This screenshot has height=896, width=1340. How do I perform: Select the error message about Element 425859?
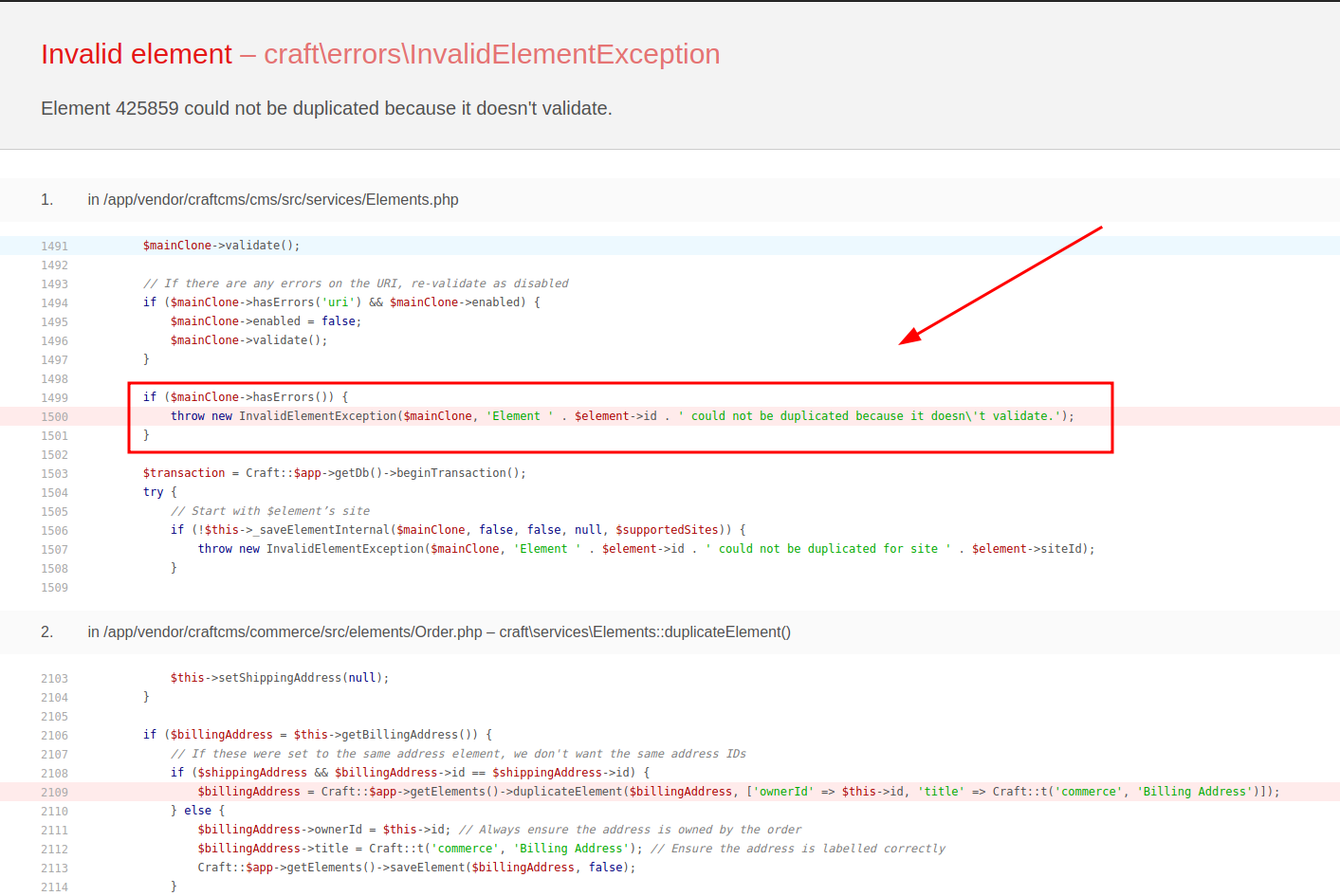pos(325,108)
